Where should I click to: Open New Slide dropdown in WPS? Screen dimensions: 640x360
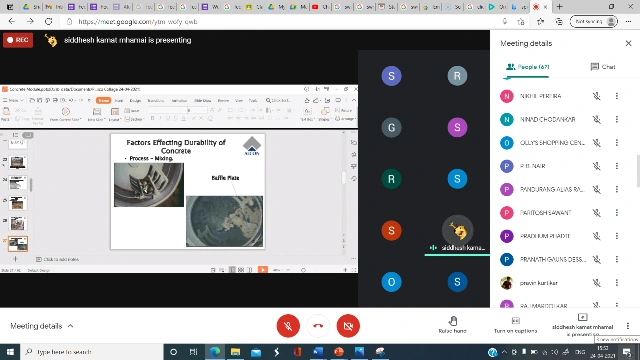pos(97,114)
